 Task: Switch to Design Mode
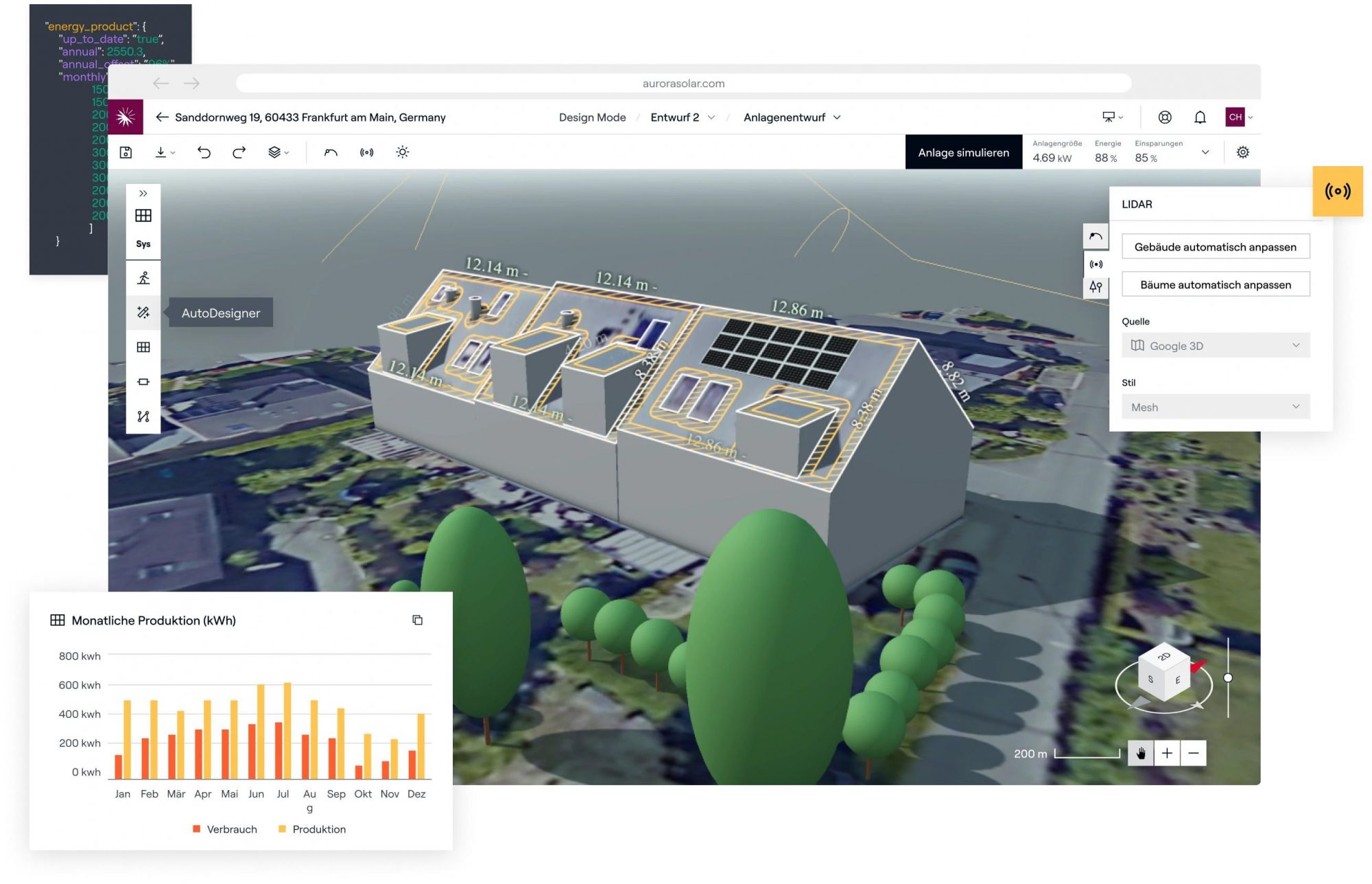pos(591,117)
